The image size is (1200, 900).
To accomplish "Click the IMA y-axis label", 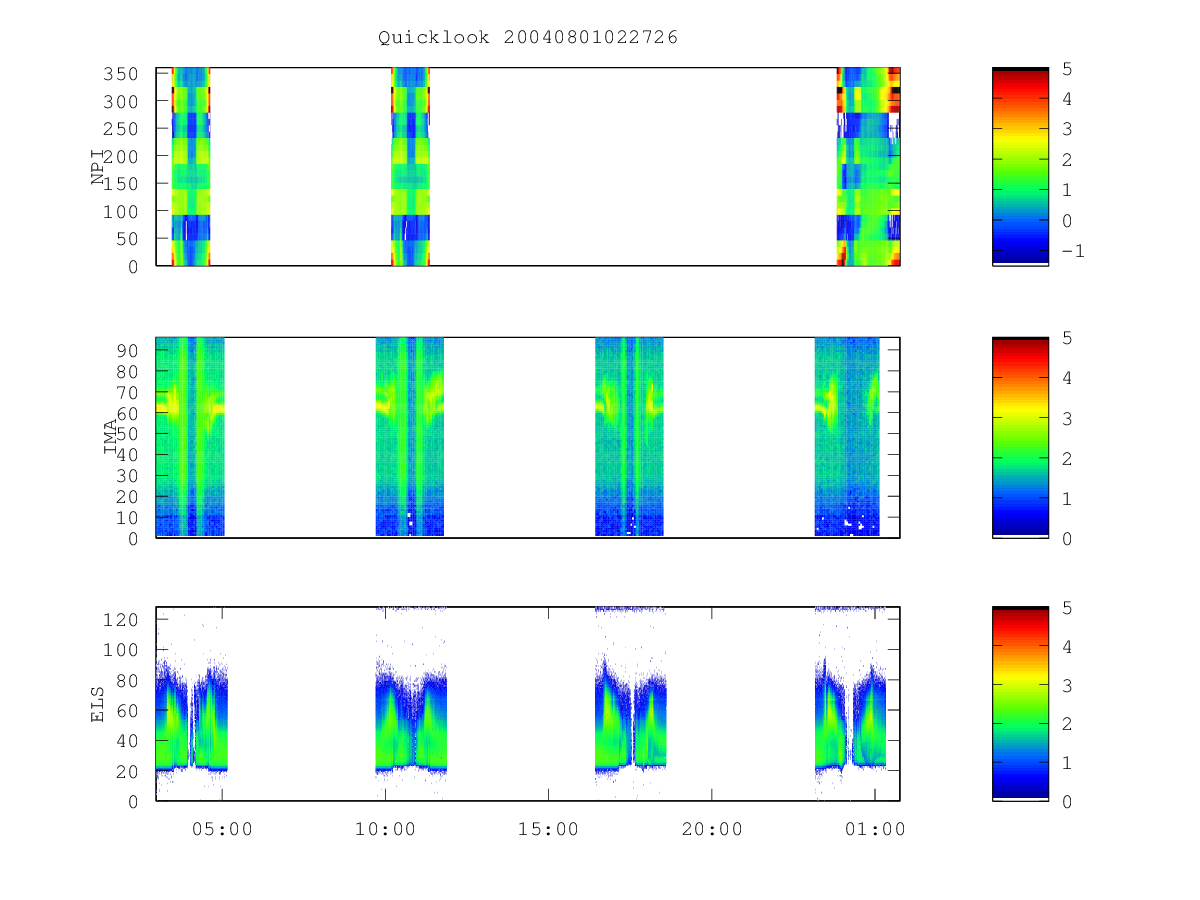I will tap(111, 437).
